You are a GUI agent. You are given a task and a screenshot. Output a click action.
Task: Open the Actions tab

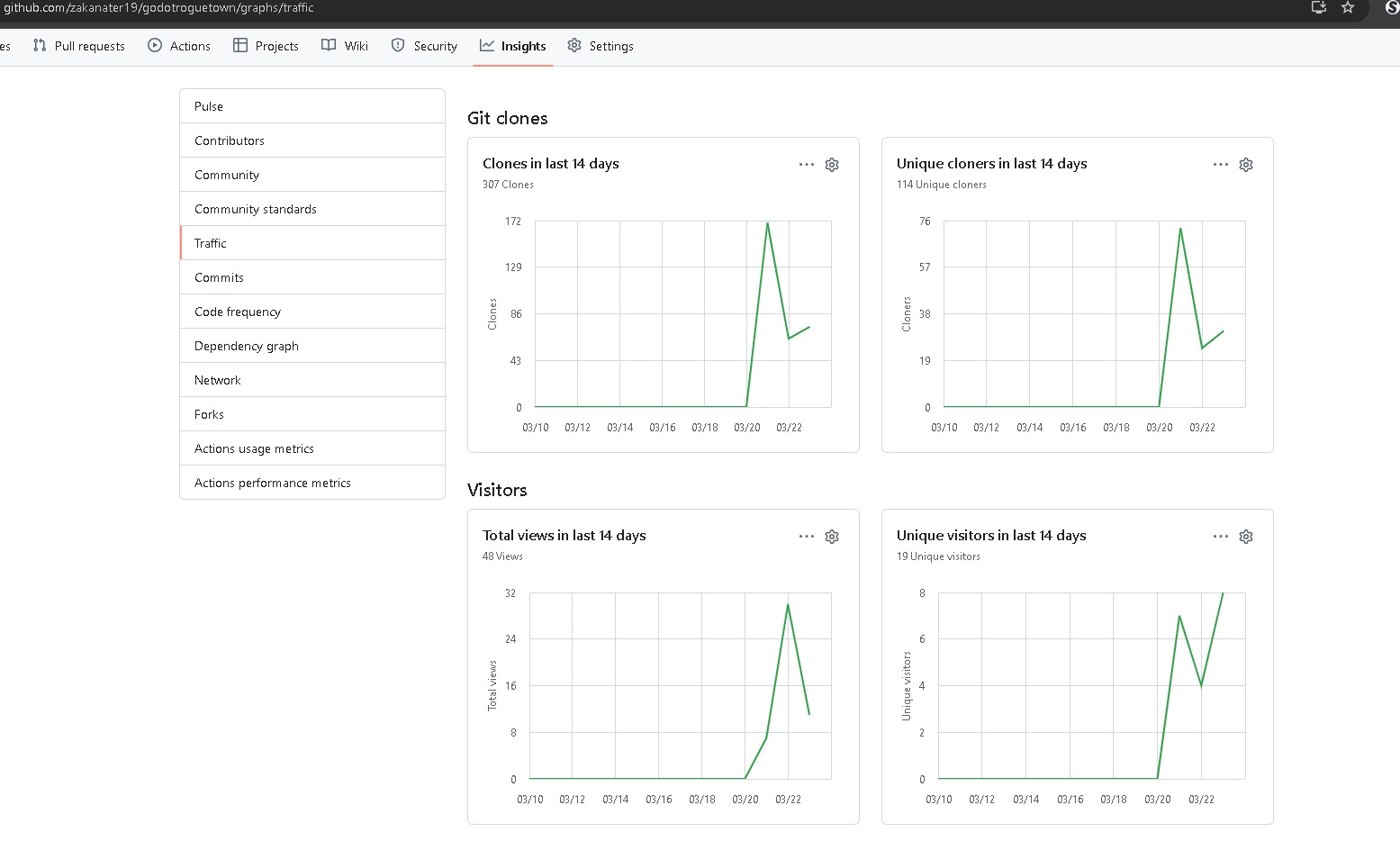[179, 46]
